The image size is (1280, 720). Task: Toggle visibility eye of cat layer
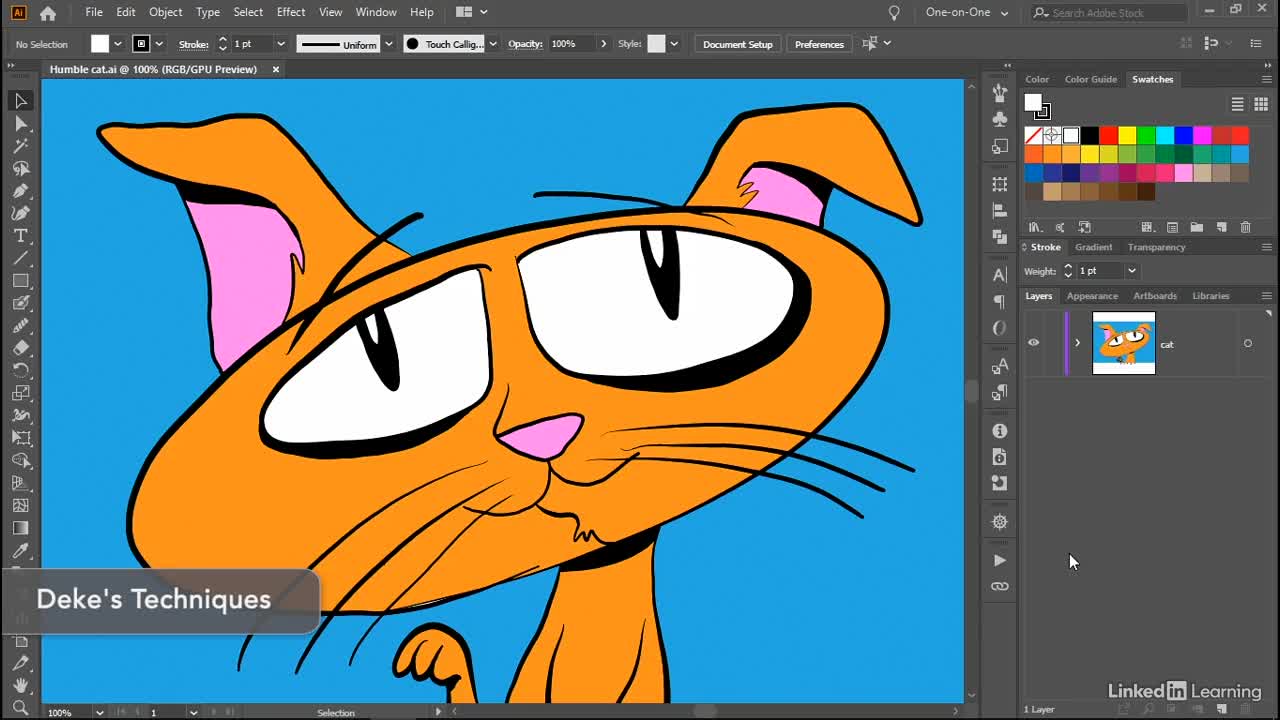(1033, 343)
